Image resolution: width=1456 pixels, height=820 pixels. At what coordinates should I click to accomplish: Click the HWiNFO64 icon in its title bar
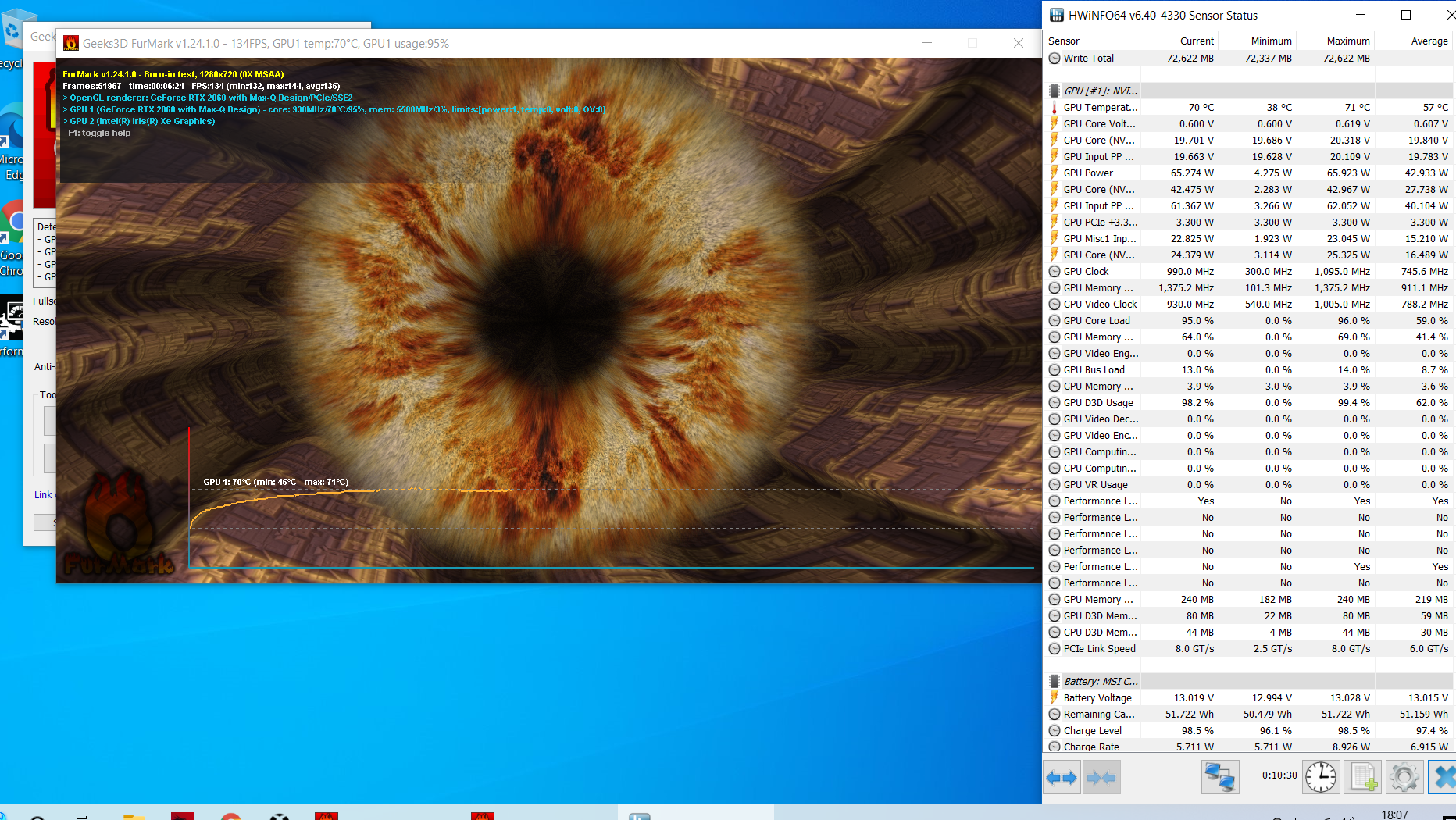click(x=1056, y=15)
